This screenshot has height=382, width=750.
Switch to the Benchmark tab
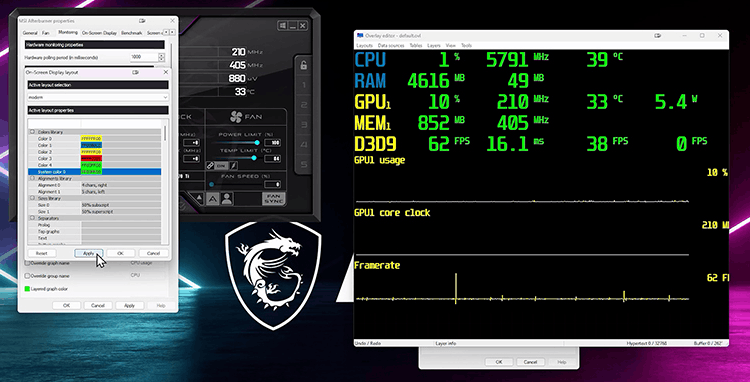[x=132, y=33]
